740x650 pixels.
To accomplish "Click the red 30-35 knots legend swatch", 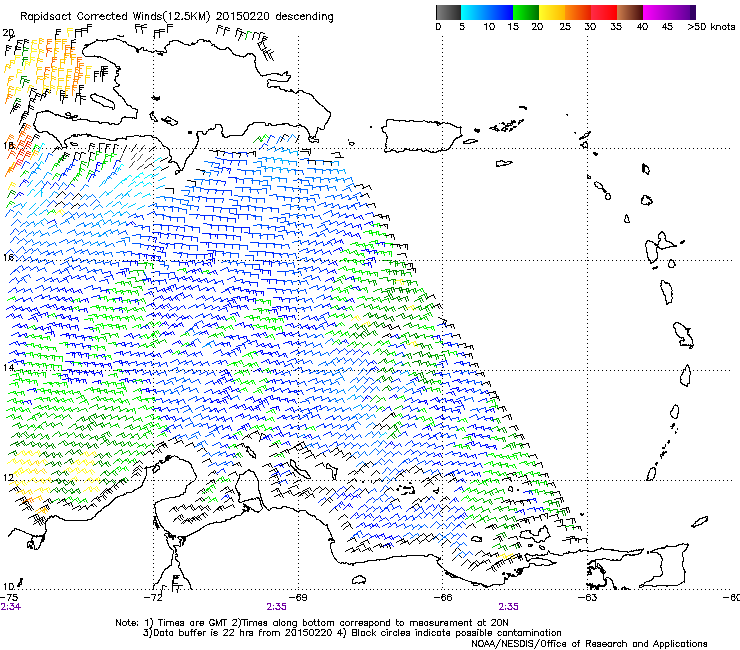I will tap(604, 12).
